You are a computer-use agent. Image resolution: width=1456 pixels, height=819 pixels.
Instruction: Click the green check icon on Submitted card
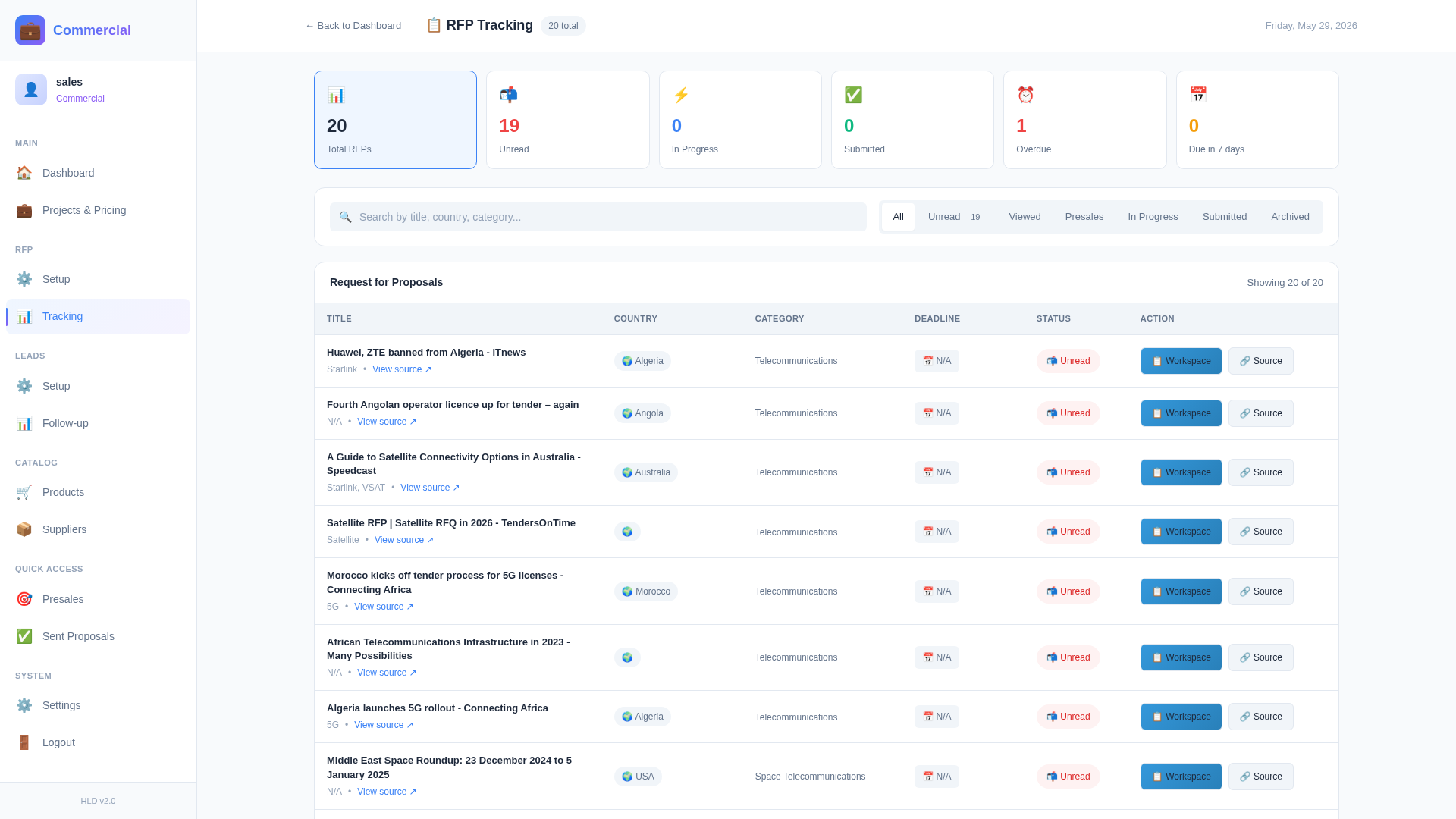coord(853,95)
